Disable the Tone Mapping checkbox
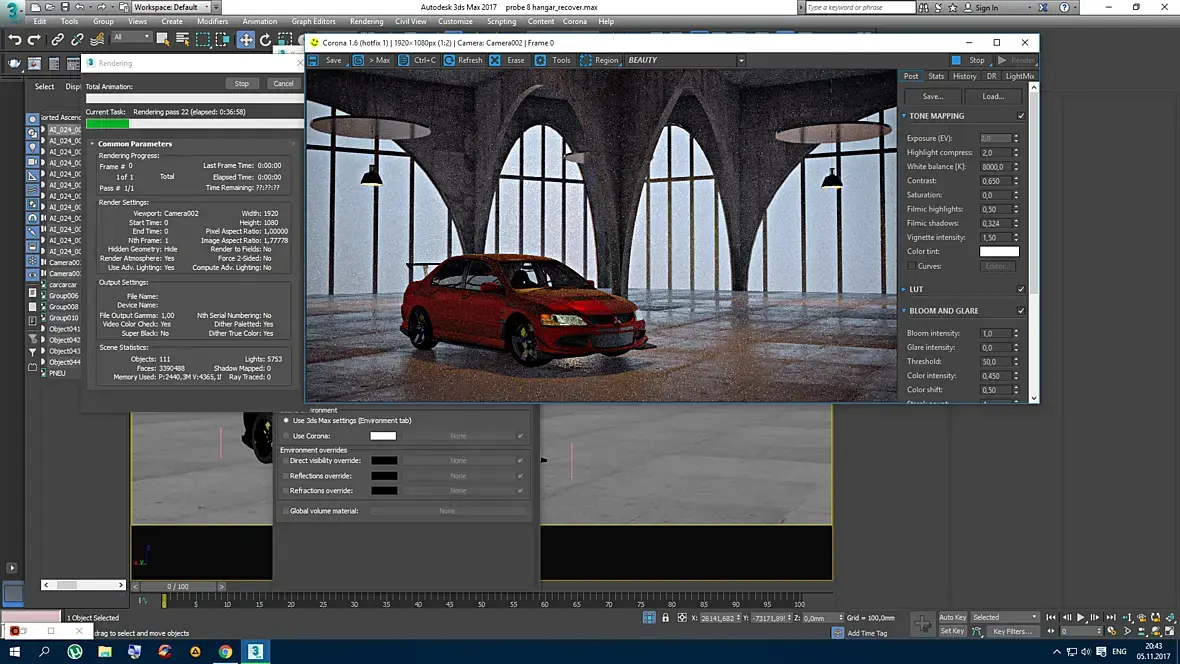1180x664 pixels. click(1021, 116)
